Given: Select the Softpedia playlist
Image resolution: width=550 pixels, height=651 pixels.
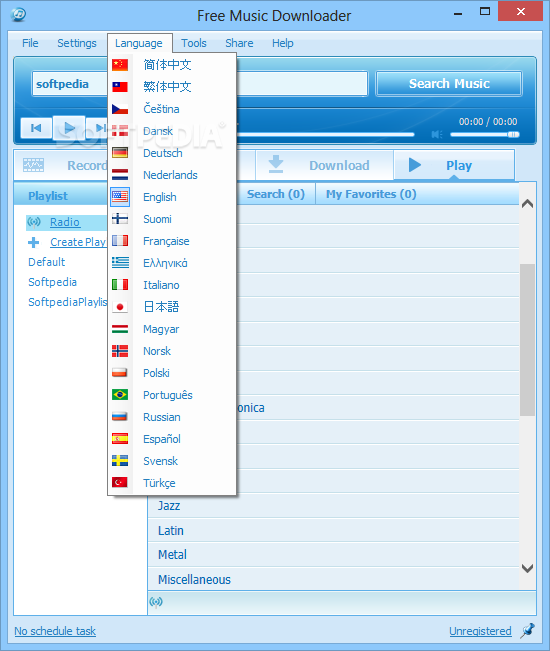Looking at the screenshot, I should point(52,282).
